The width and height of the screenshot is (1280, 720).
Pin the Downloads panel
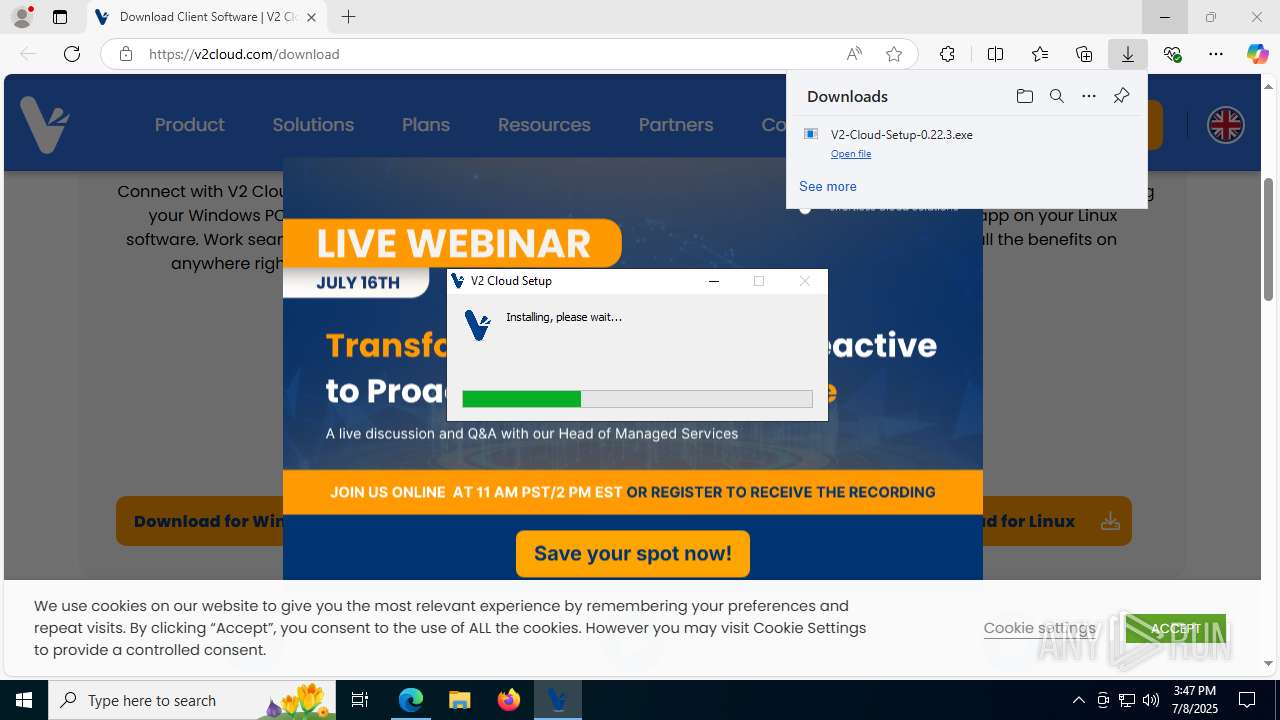pyautogui.click(x=1121, y=96)
